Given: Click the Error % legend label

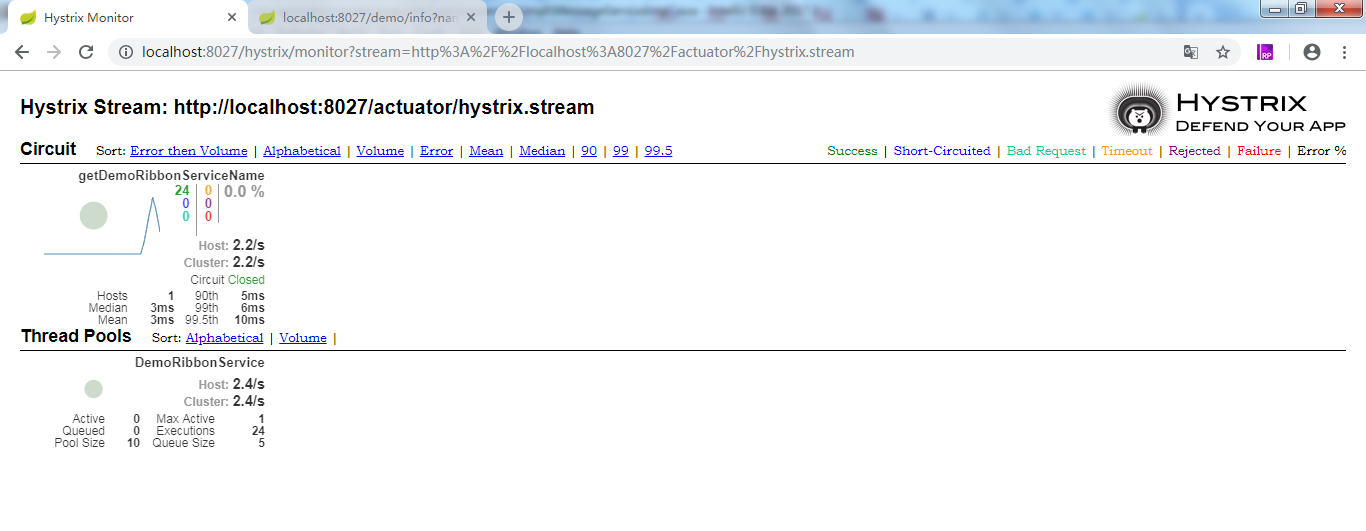Looking at the screenshot, I should coord(1322,151).
